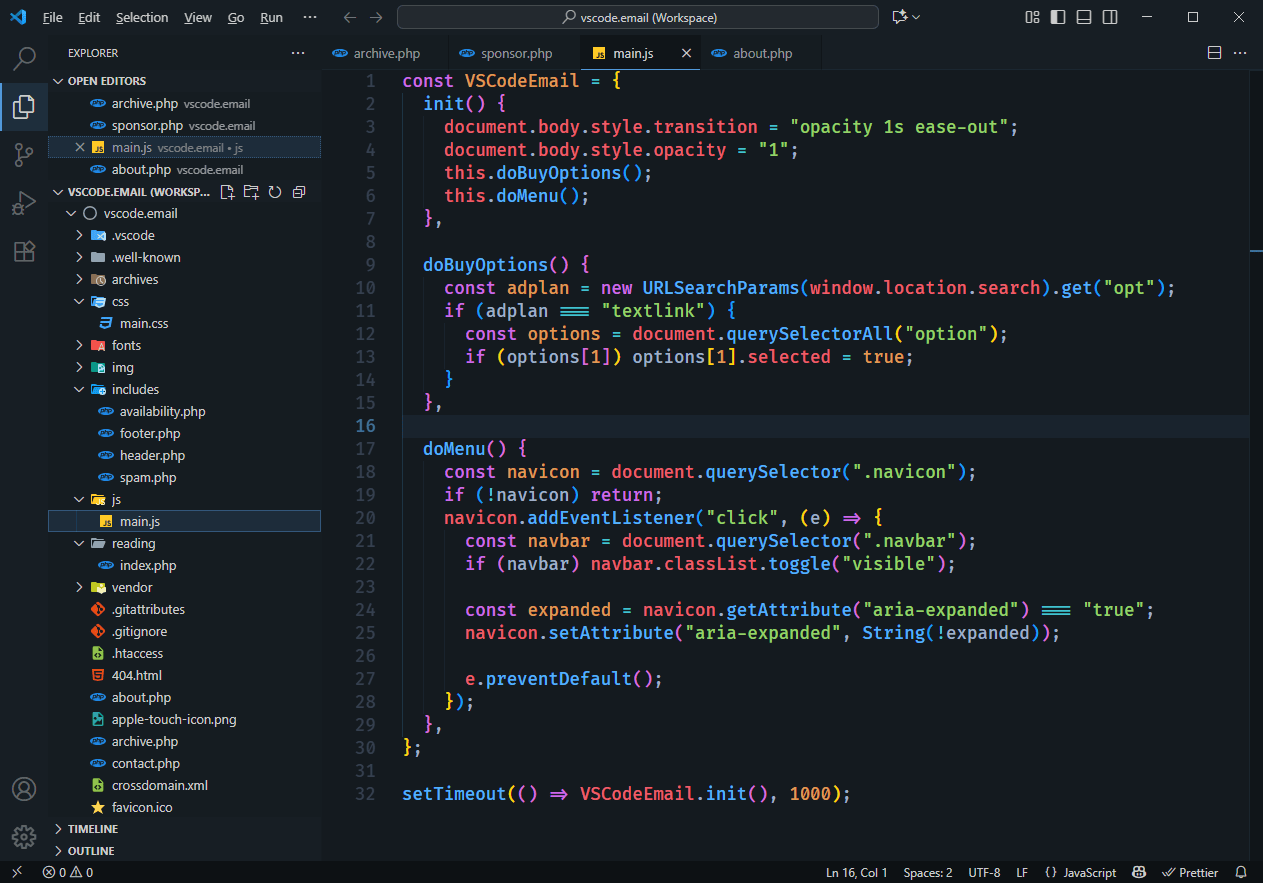This screenshot has height=883, width=1263.
Task: Open the Explorer view in the activity bar
Action: 24,107
